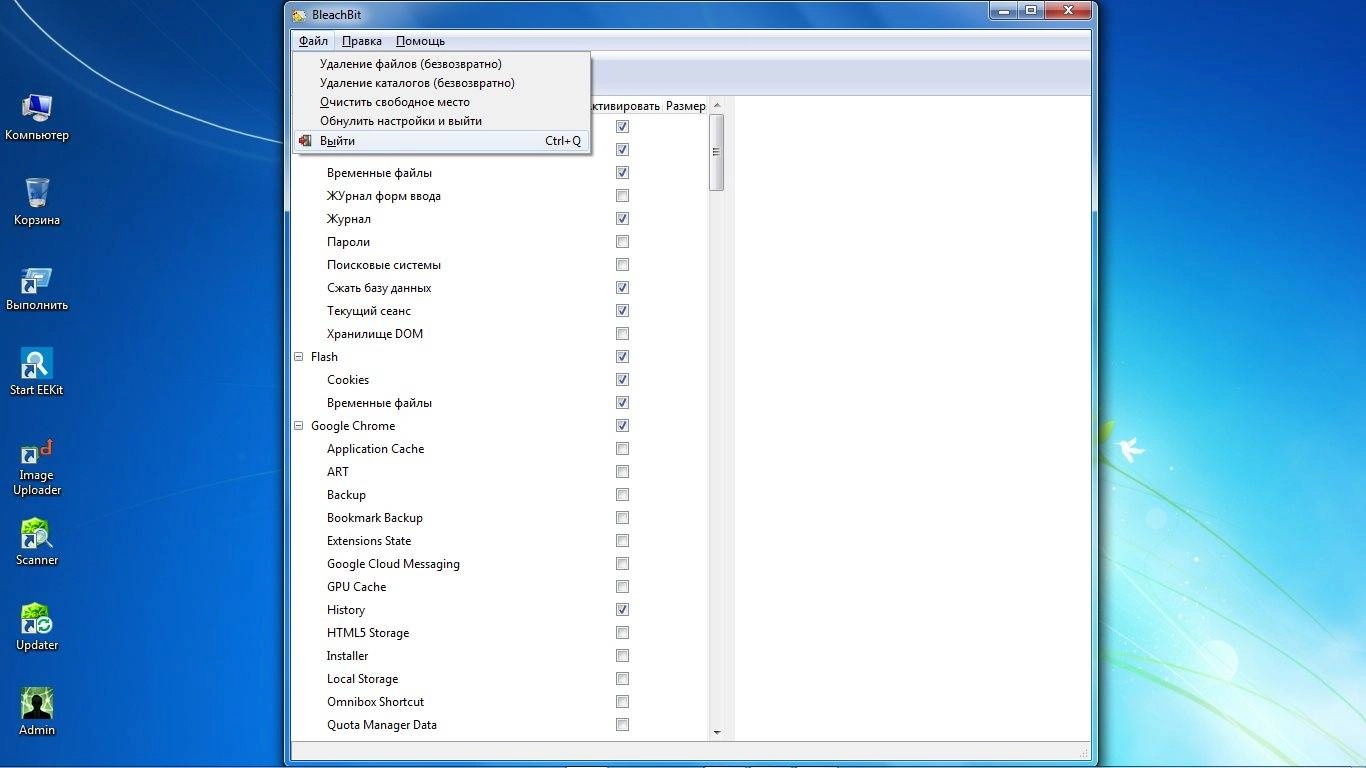The height and width of the screenshot is (768, 1366).
Task: Open the Помощь menu
Action: point(420,41)
